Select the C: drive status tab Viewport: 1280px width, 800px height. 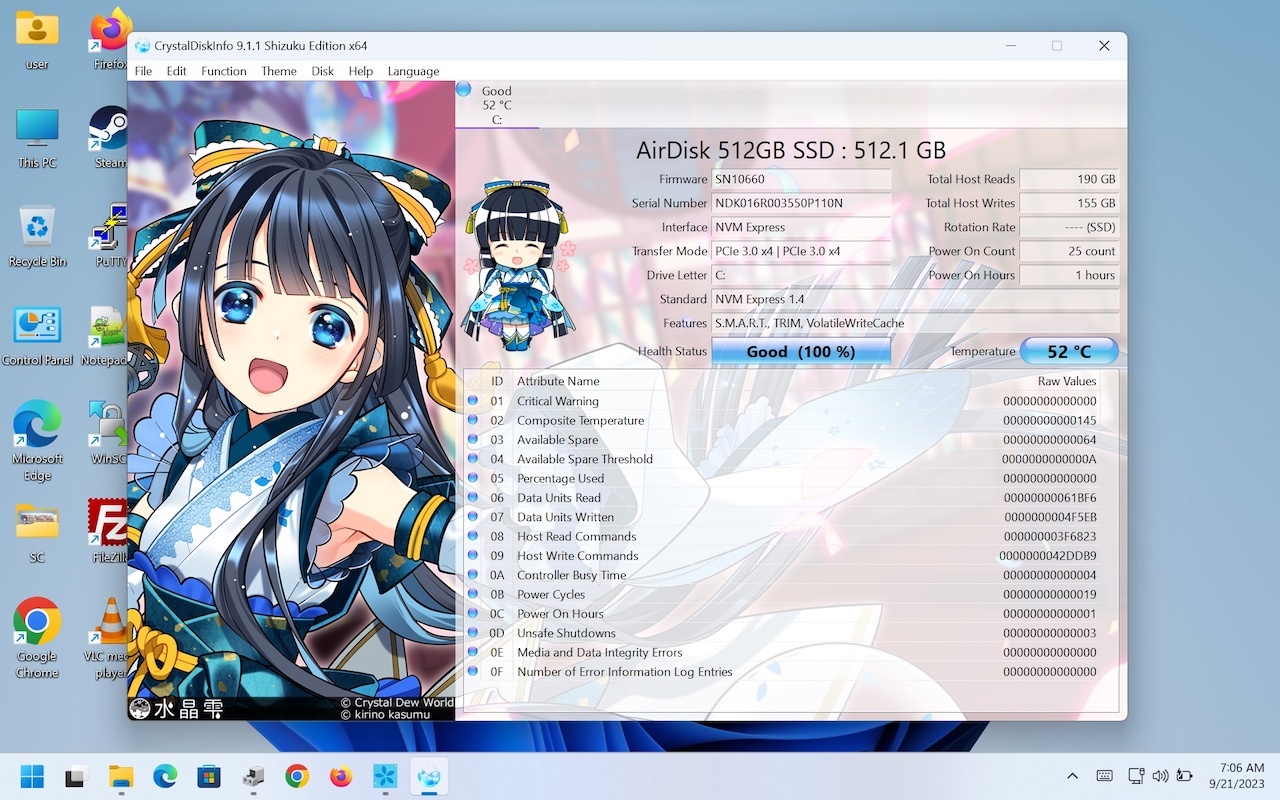point(496,104)
